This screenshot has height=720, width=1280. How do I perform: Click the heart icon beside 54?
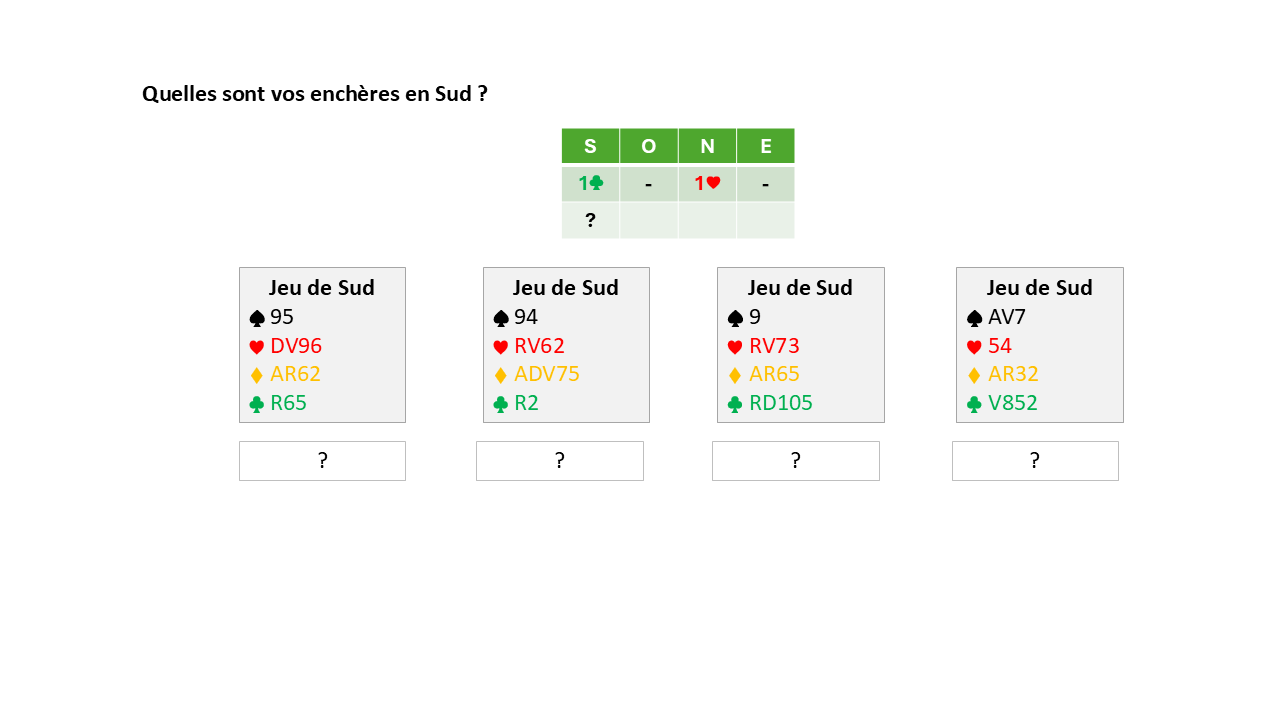(974, 347)
